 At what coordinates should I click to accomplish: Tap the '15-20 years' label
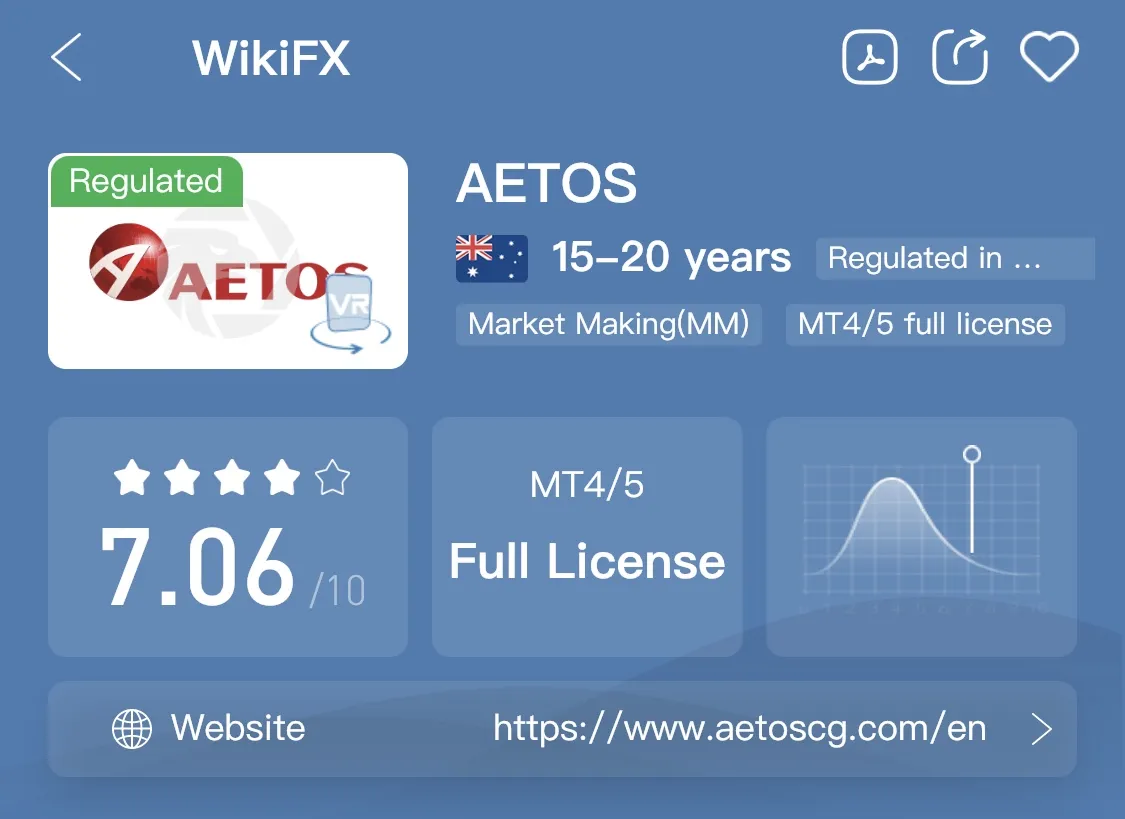671,257
